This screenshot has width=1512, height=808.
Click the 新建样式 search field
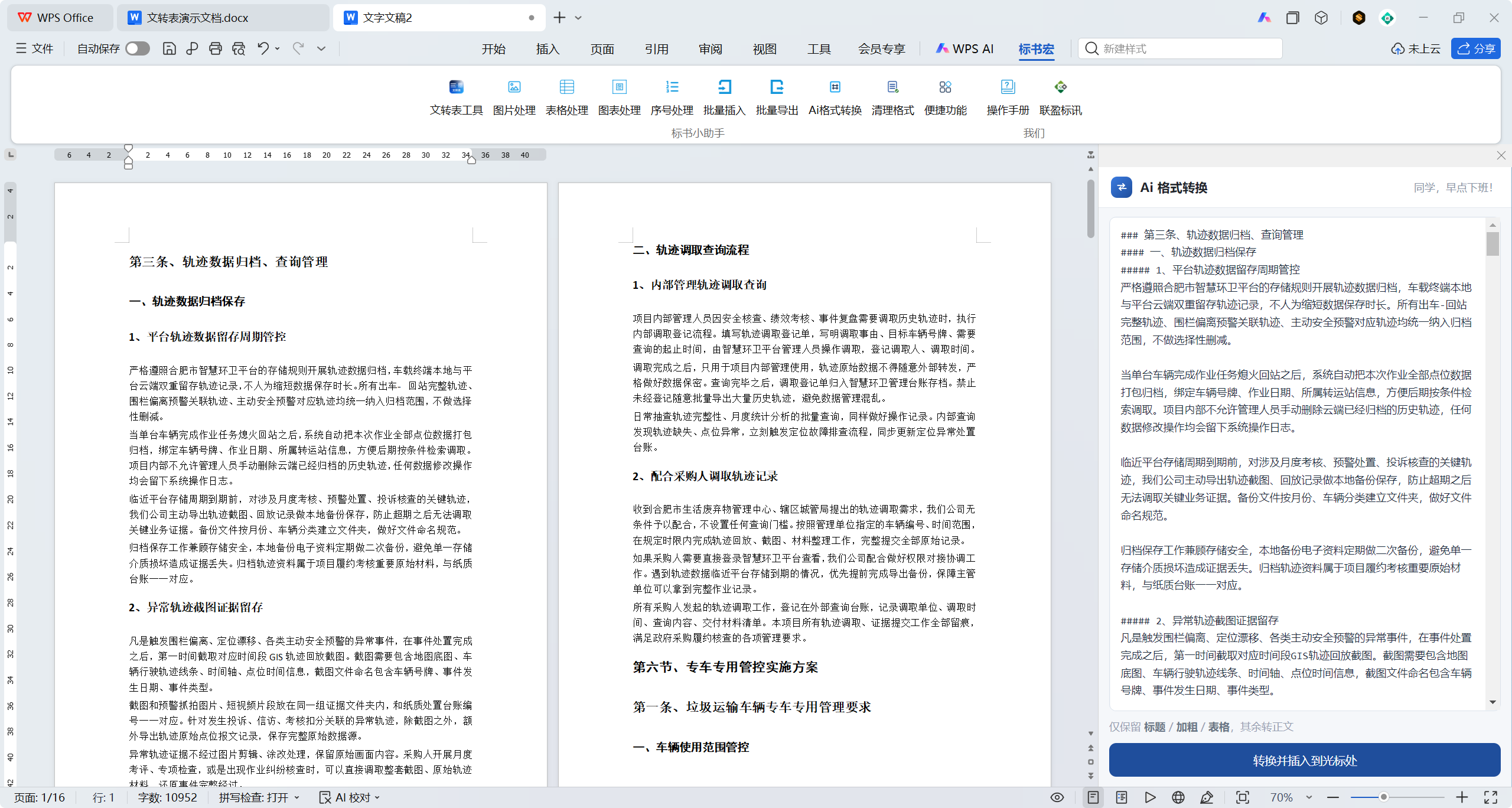click(x=1180, y=49)
